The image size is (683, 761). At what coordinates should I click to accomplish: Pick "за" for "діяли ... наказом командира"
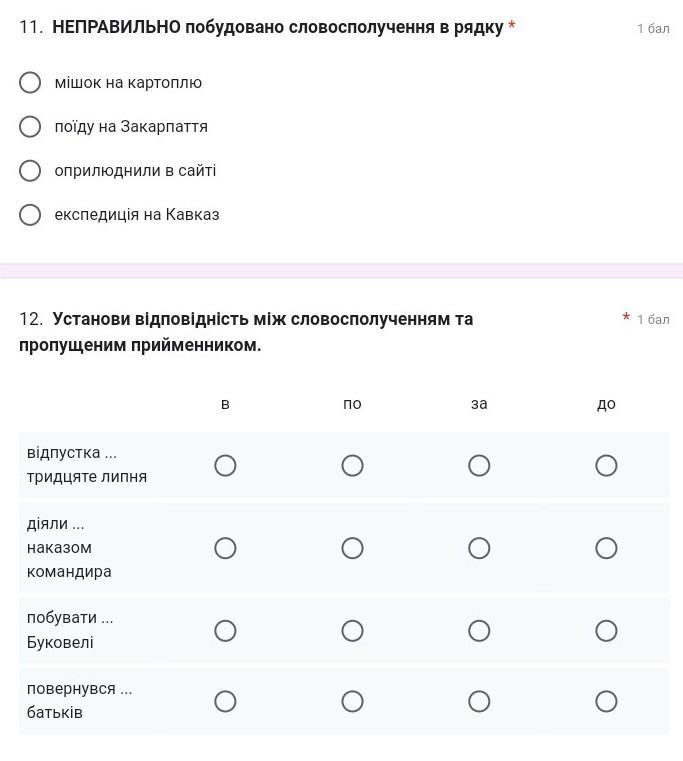(x=479, y=548)
